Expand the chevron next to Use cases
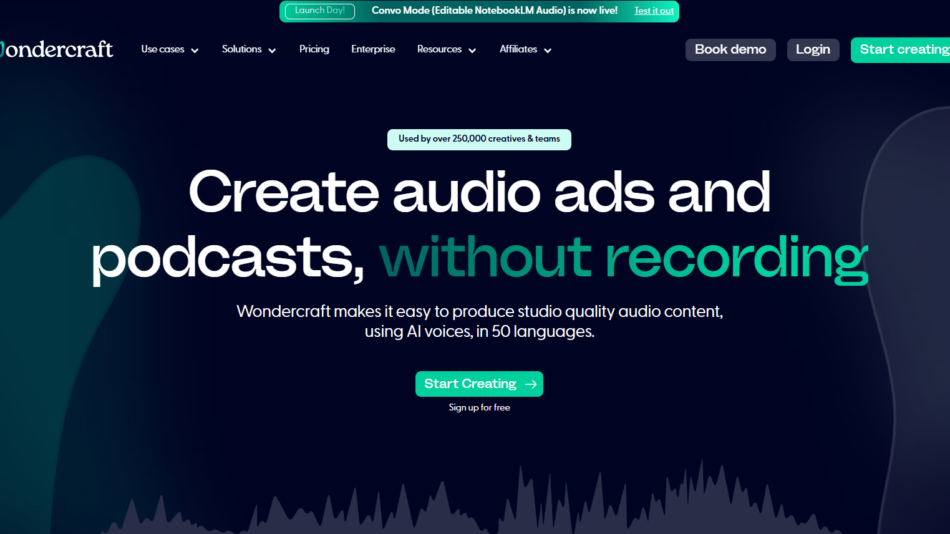This screenshot has width=950, height=534. (x=195, y=50)
